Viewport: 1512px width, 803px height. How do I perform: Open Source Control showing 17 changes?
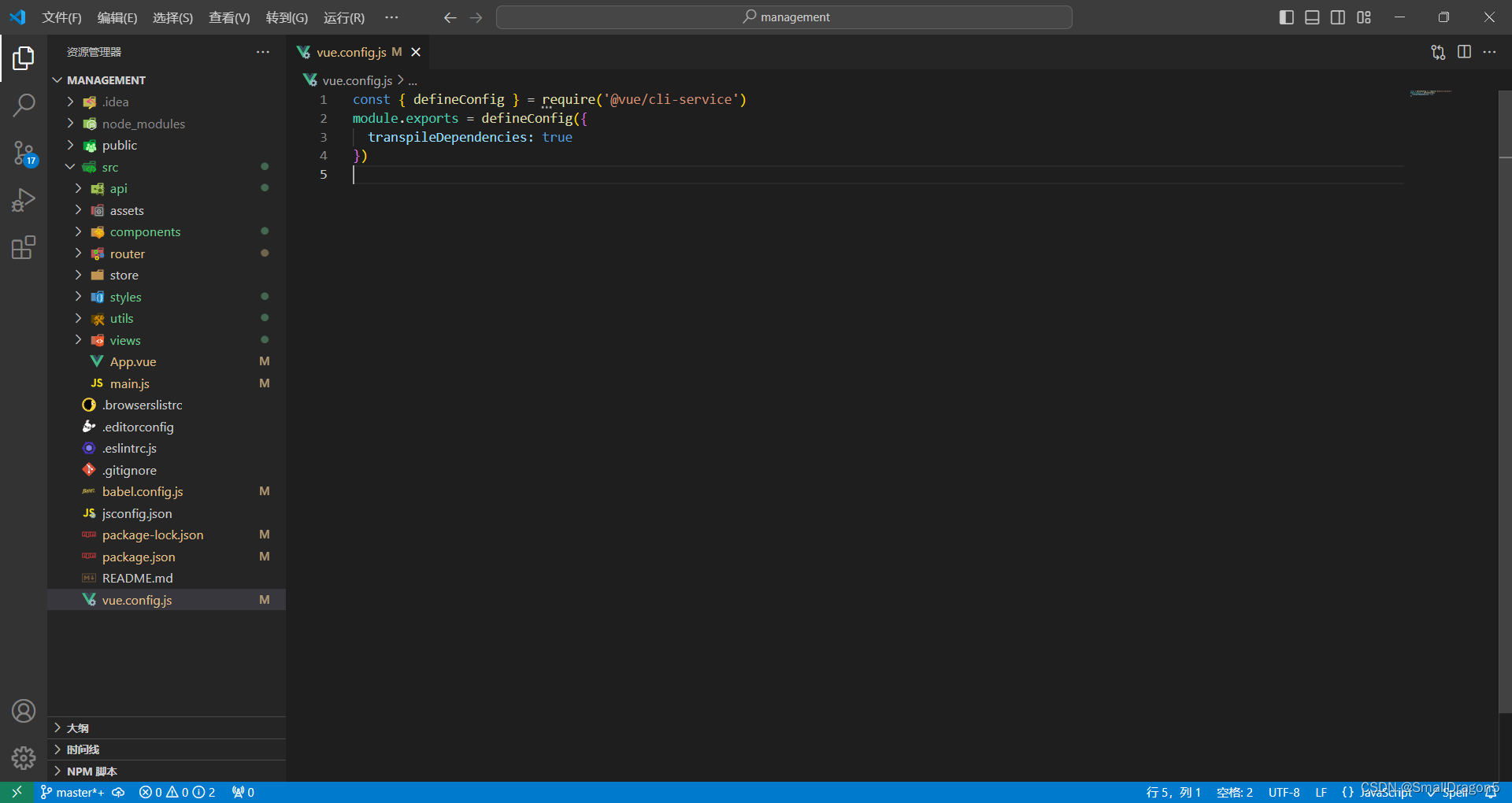pos(24,154)
